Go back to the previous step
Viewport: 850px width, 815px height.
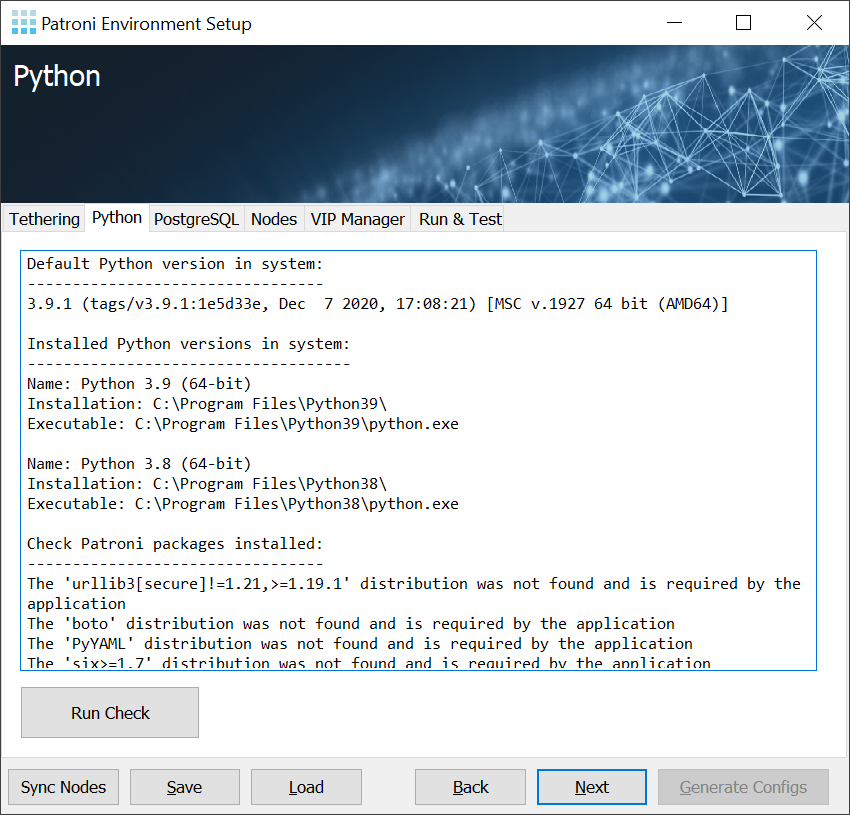coord(470,787)
